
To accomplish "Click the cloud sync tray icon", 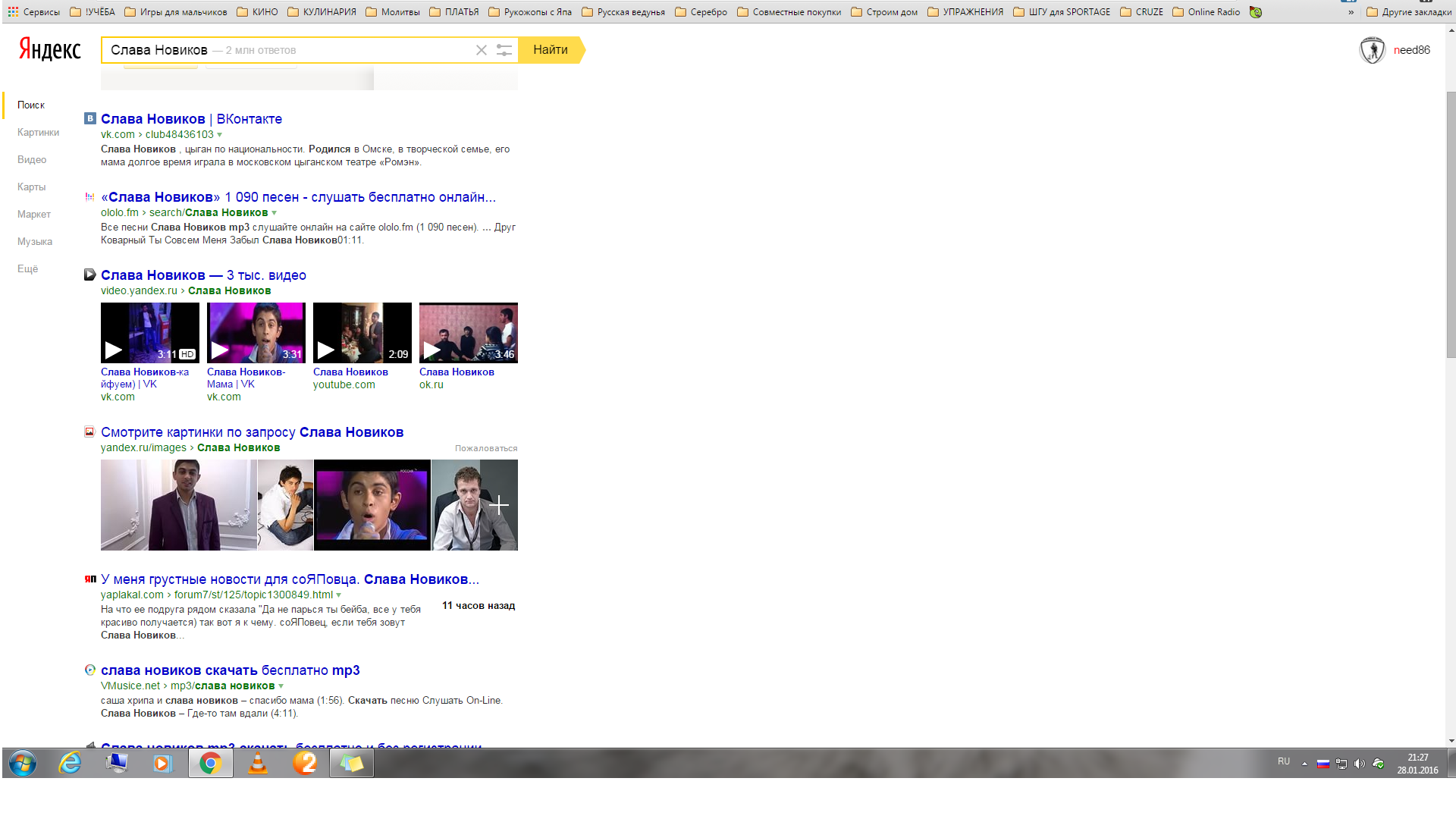I will (1379, 764).
